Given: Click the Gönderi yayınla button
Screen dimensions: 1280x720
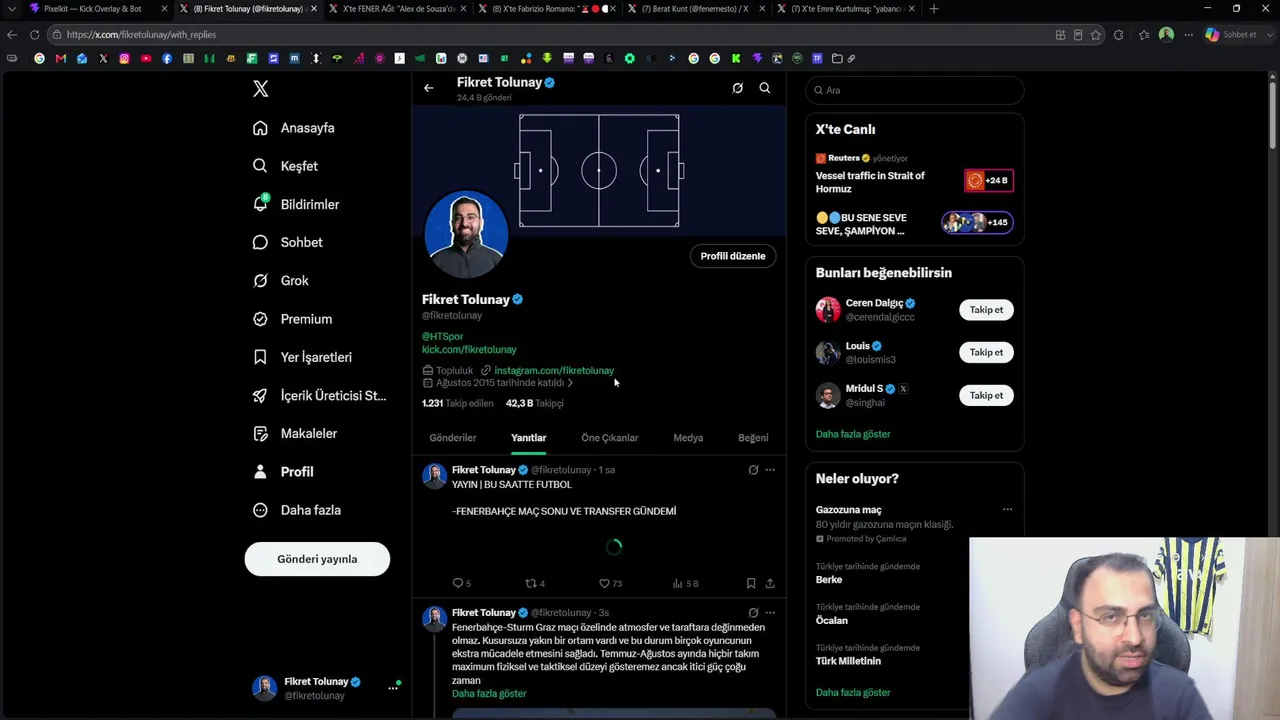Looking at the screenshot, I should click(317, 559).
